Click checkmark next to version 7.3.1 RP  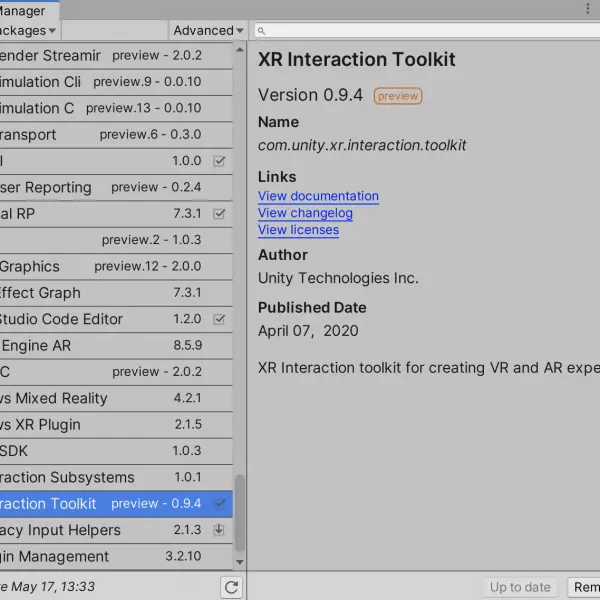coord(219,214)
